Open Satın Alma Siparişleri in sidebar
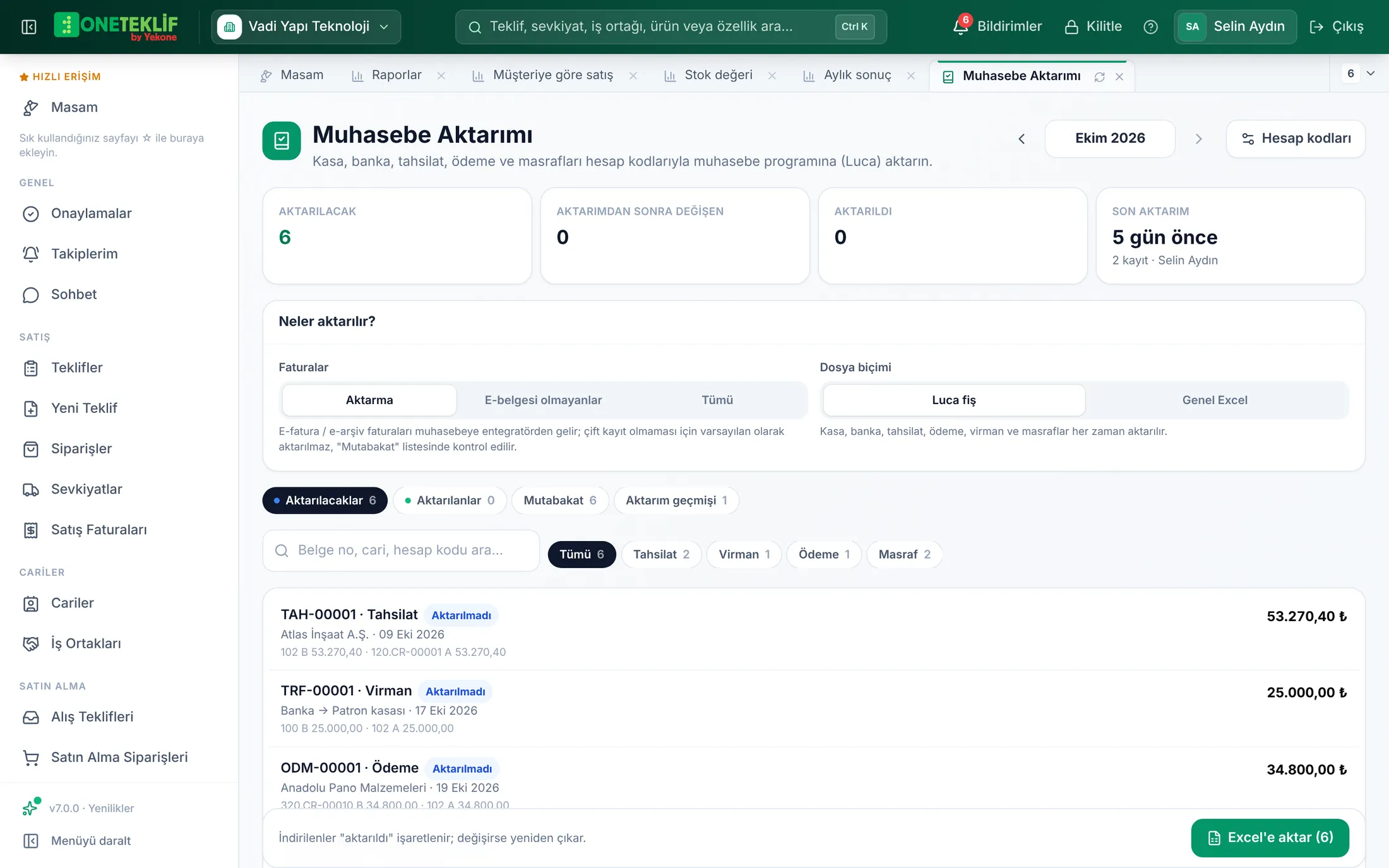 [x=119, y=757]
